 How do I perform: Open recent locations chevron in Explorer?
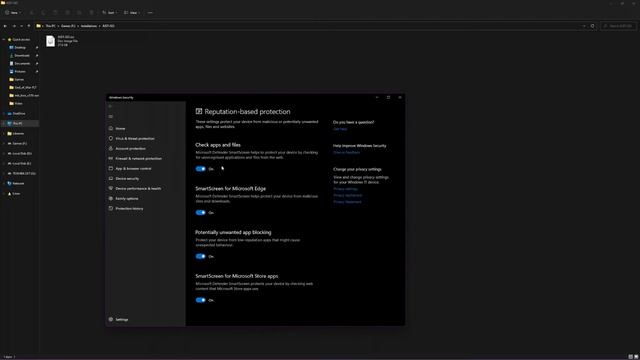(x=22, y=26)
